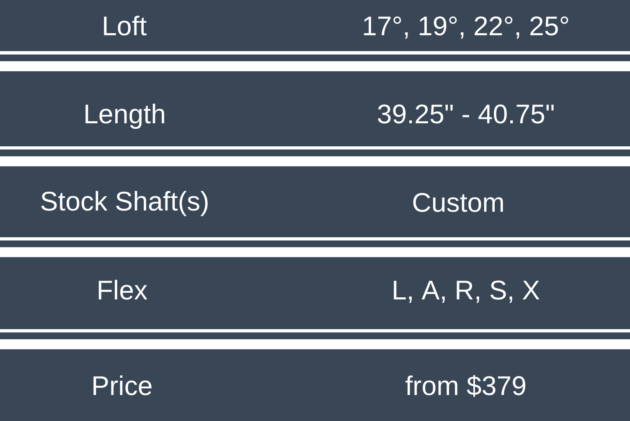Choose the 22° loft value

coord(494,26)
